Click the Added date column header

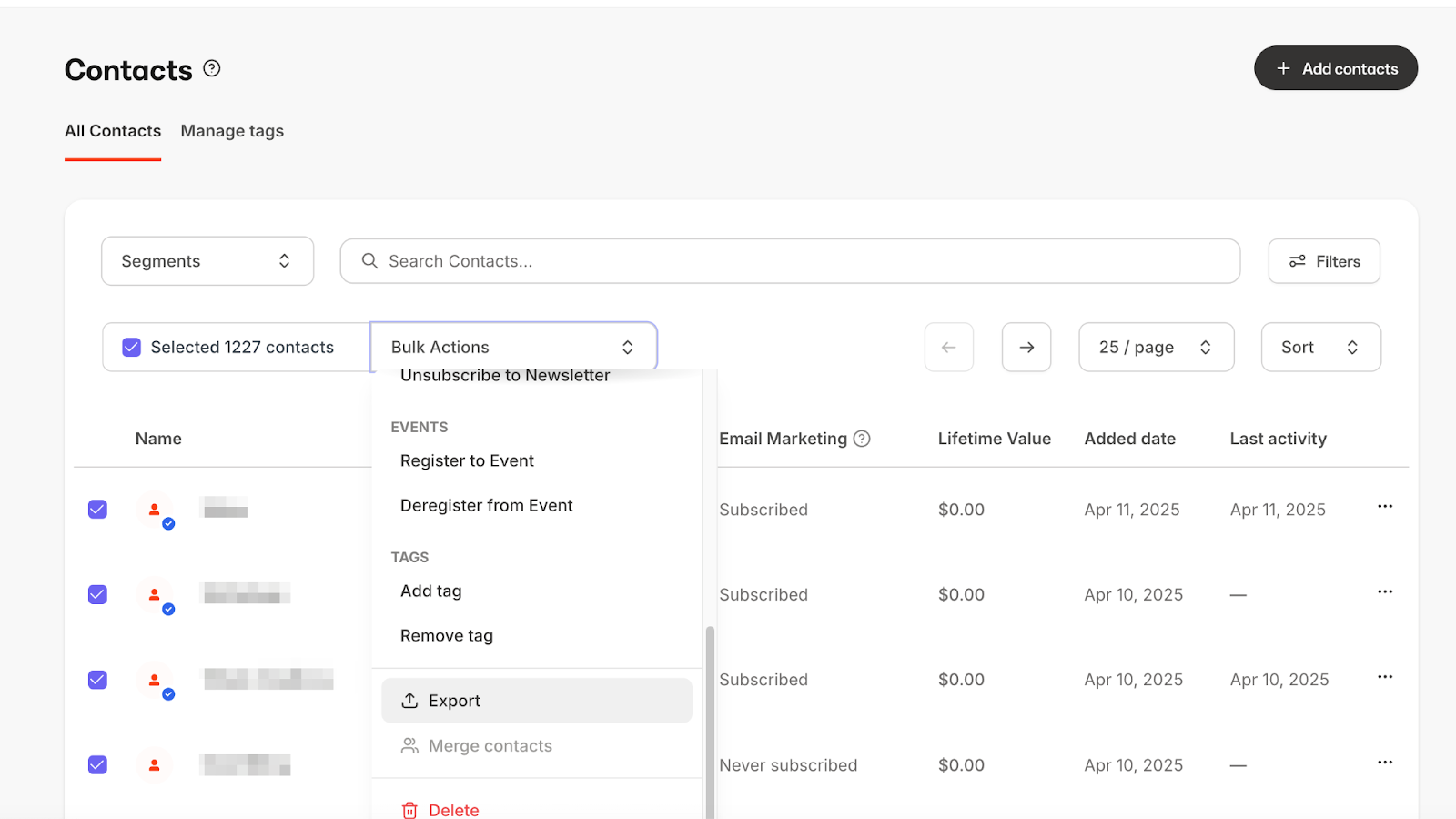(x=1130, y=439)
